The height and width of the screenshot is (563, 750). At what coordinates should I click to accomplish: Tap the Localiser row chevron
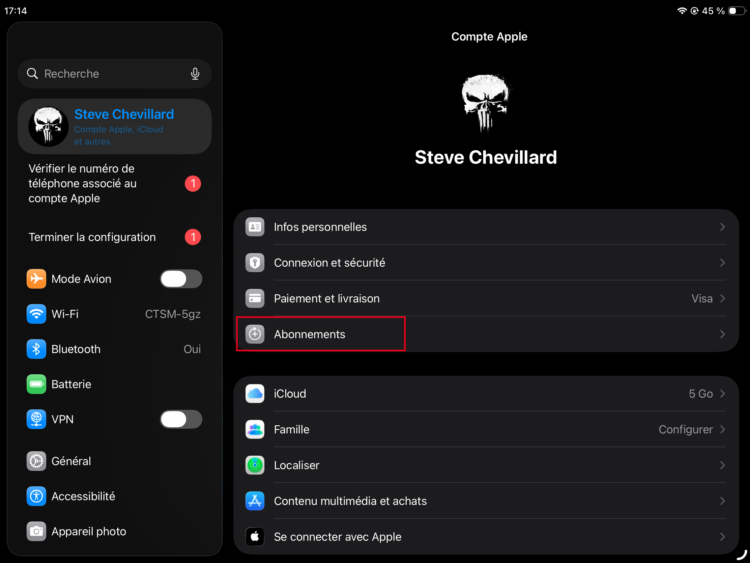pos(722,465)
